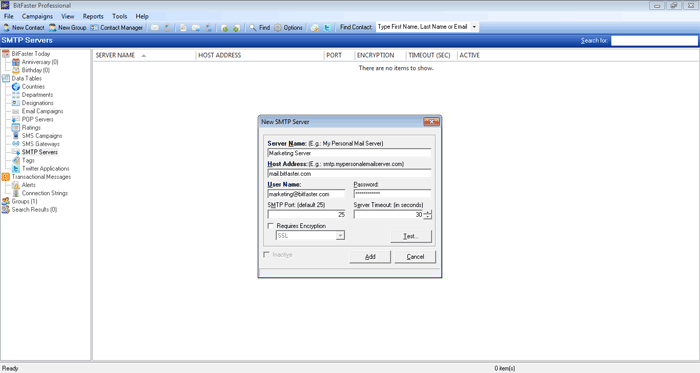Open the SSL encryption type dropdown
700x373 pixels.
(340, 236)
